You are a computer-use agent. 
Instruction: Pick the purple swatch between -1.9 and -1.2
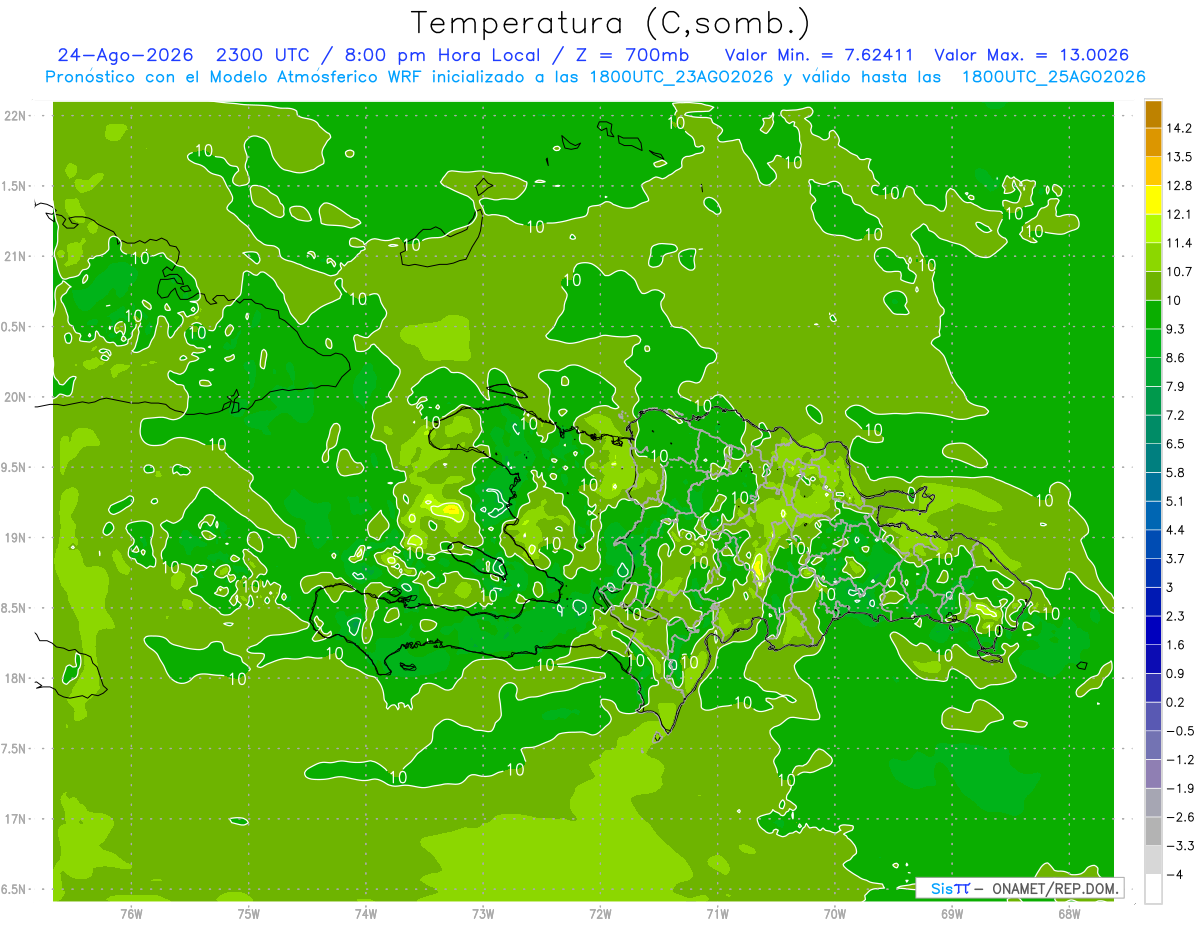coord(1153,774)
